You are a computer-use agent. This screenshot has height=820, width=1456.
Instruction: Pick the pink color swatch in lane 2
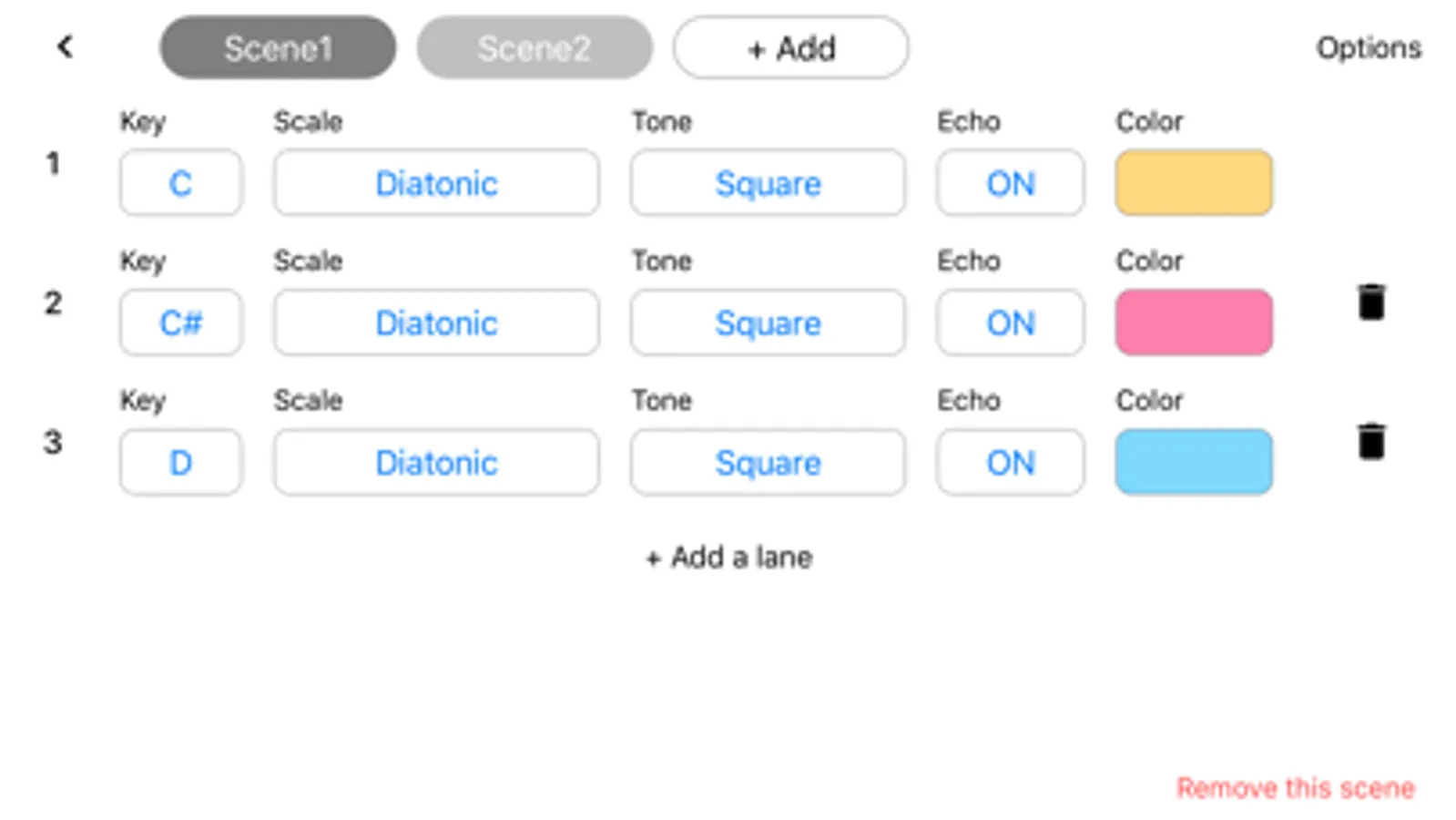point(1193,323)
